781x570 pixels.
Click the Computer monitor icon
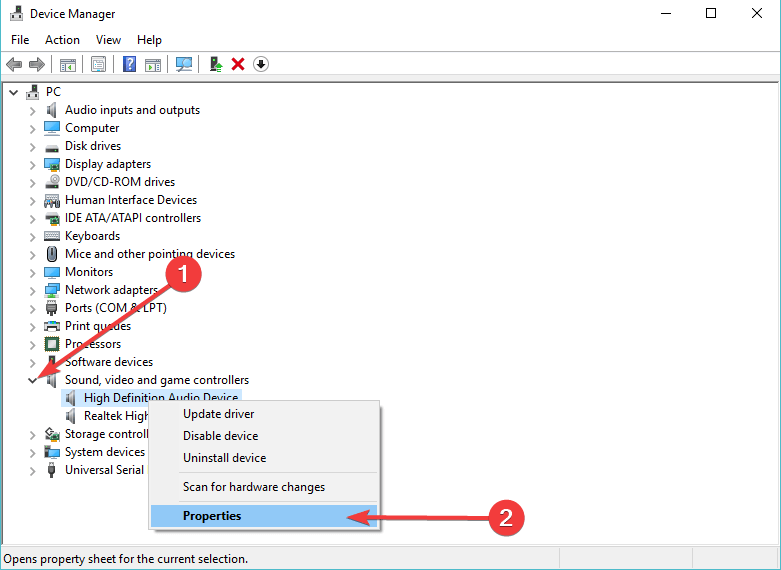click(x=52, y=128)
